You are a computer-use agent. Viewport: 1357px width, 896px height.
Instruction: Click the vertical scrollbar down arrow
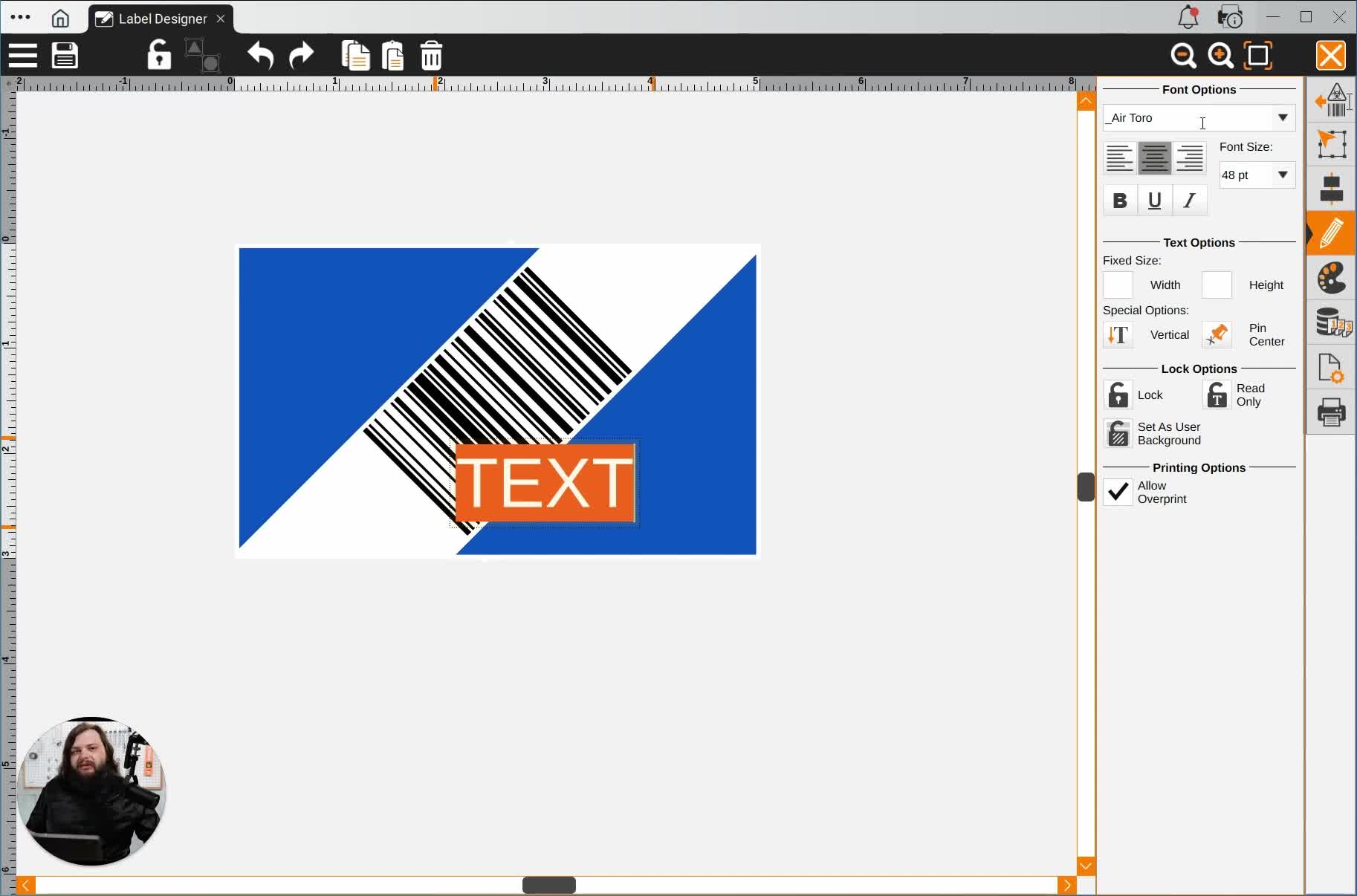[x=1086, y=866]
